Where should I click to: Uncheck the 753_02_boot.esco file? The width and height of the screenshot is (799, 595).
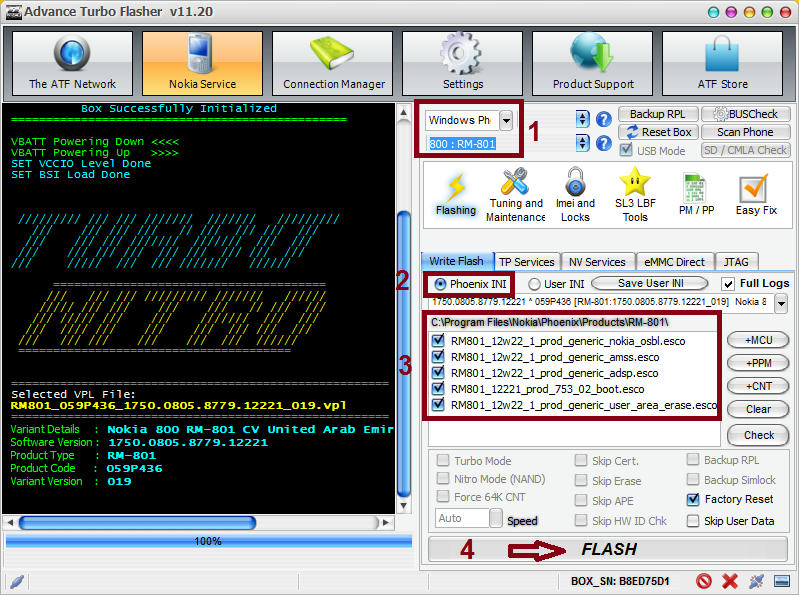[x=438, y=388]
